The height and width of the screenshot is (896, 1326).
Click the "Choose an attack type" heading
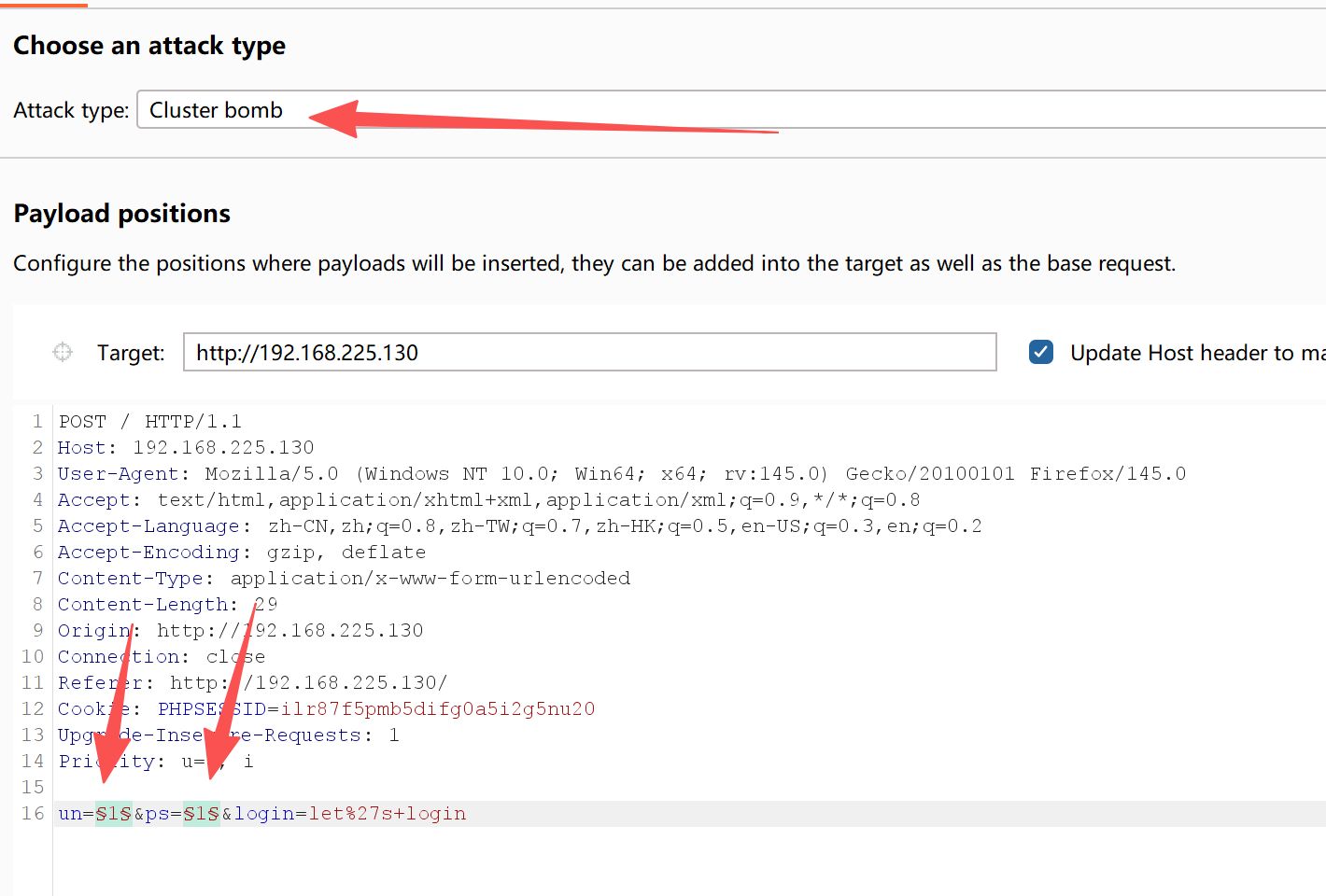(x=149, y=46)
